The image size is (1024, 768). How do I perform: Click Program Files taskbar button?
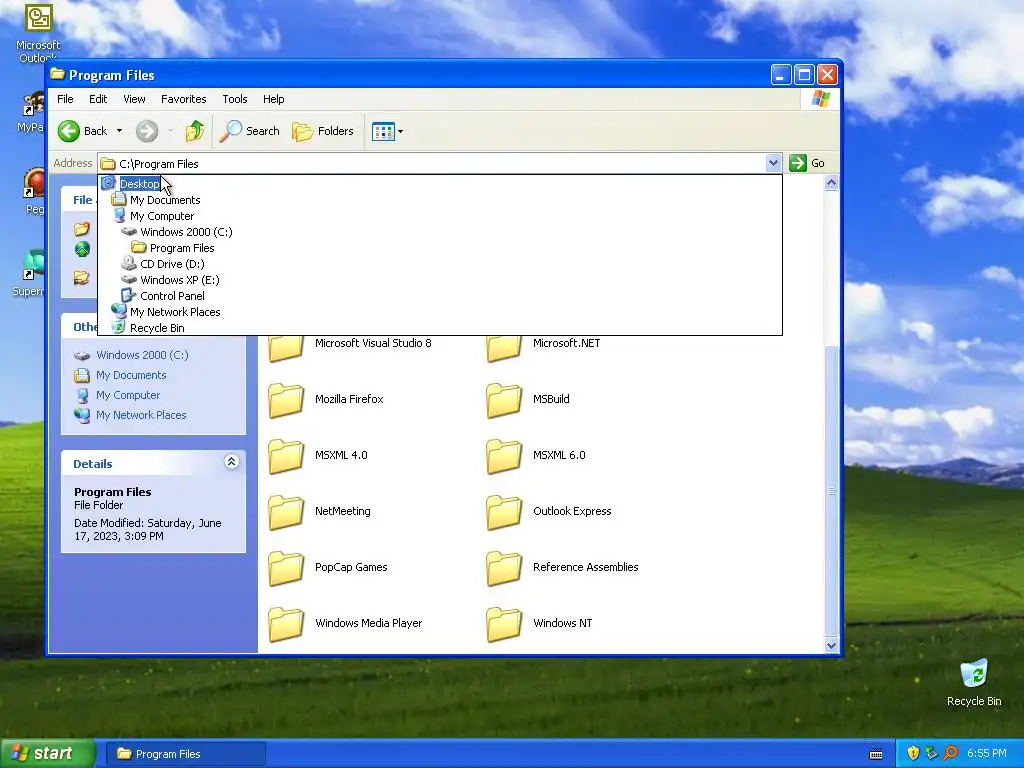pos(185,754)
